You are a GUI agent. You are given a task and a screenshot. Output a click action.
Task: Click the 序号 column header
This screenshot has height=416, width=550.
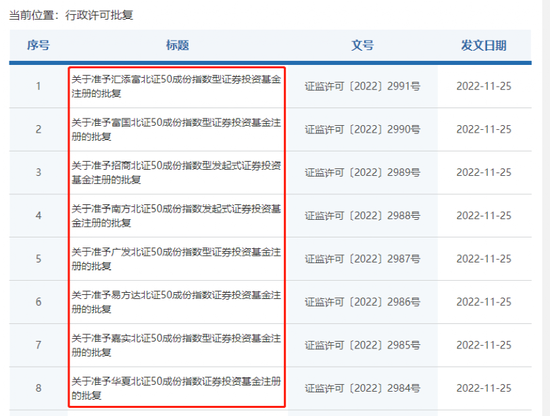pos(38,45)
